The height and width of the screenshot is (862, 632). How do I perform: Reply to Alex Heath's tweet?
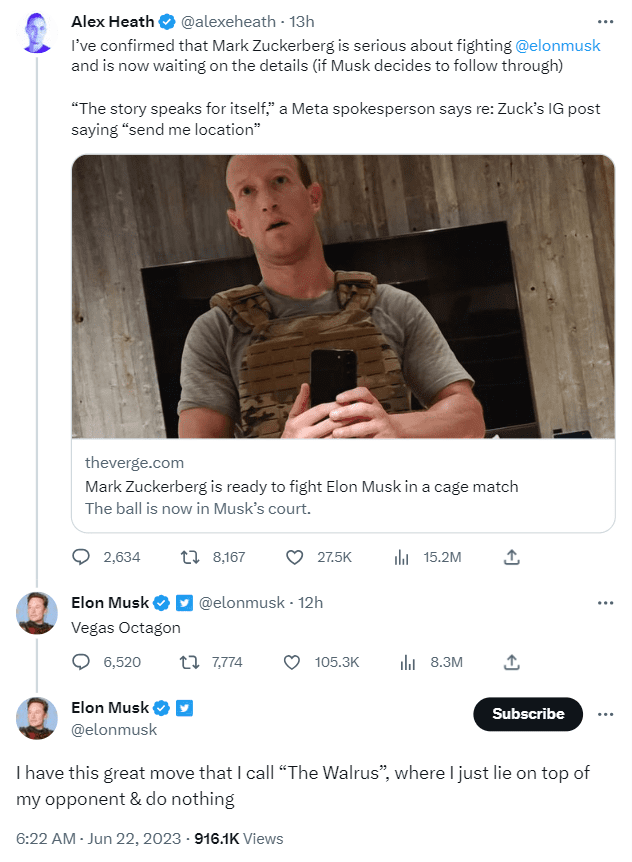pyautogui.click(x=82, y=557)
